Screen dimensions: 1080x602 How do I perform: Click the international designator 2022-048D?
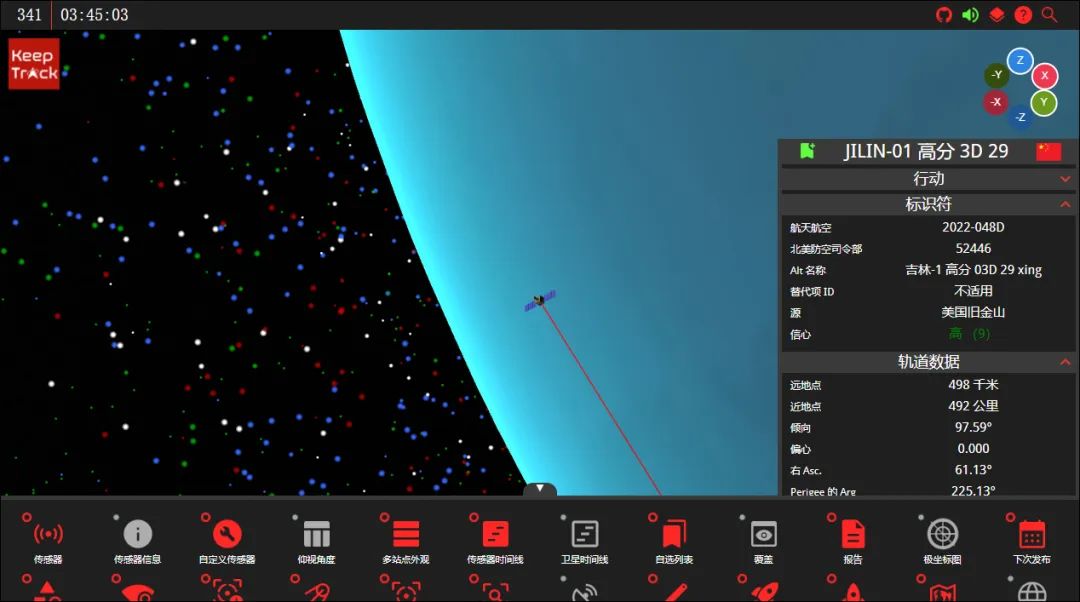point(973,227)
